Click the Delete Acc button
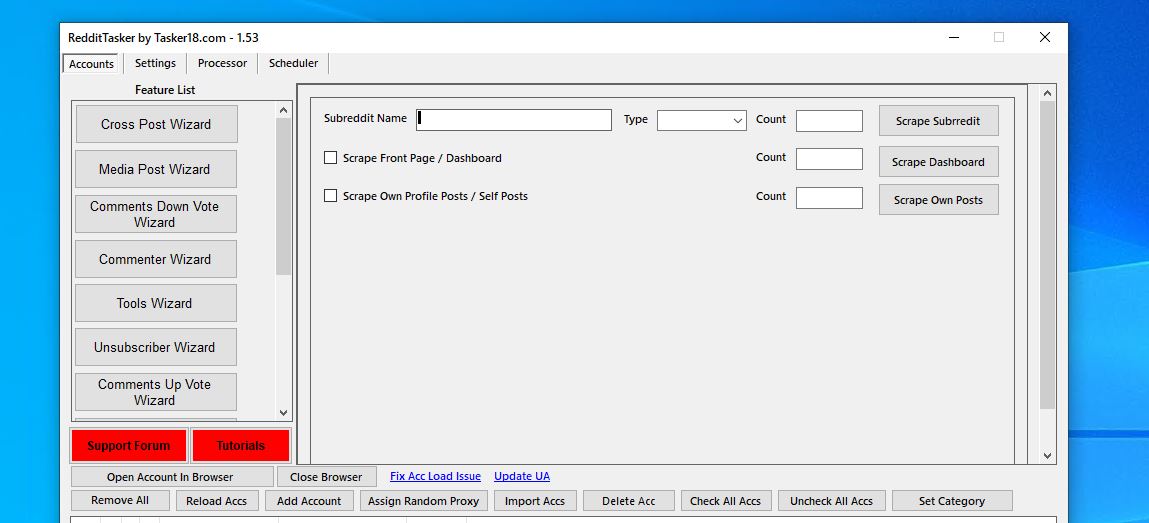1149x523 pixels. point(629,501)
